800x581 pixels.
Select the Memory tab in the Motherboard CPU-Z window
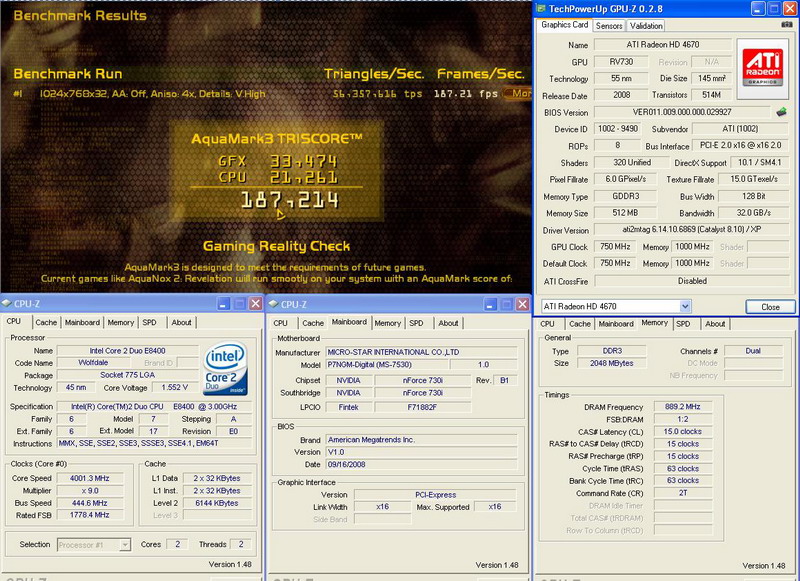[388, 323]
